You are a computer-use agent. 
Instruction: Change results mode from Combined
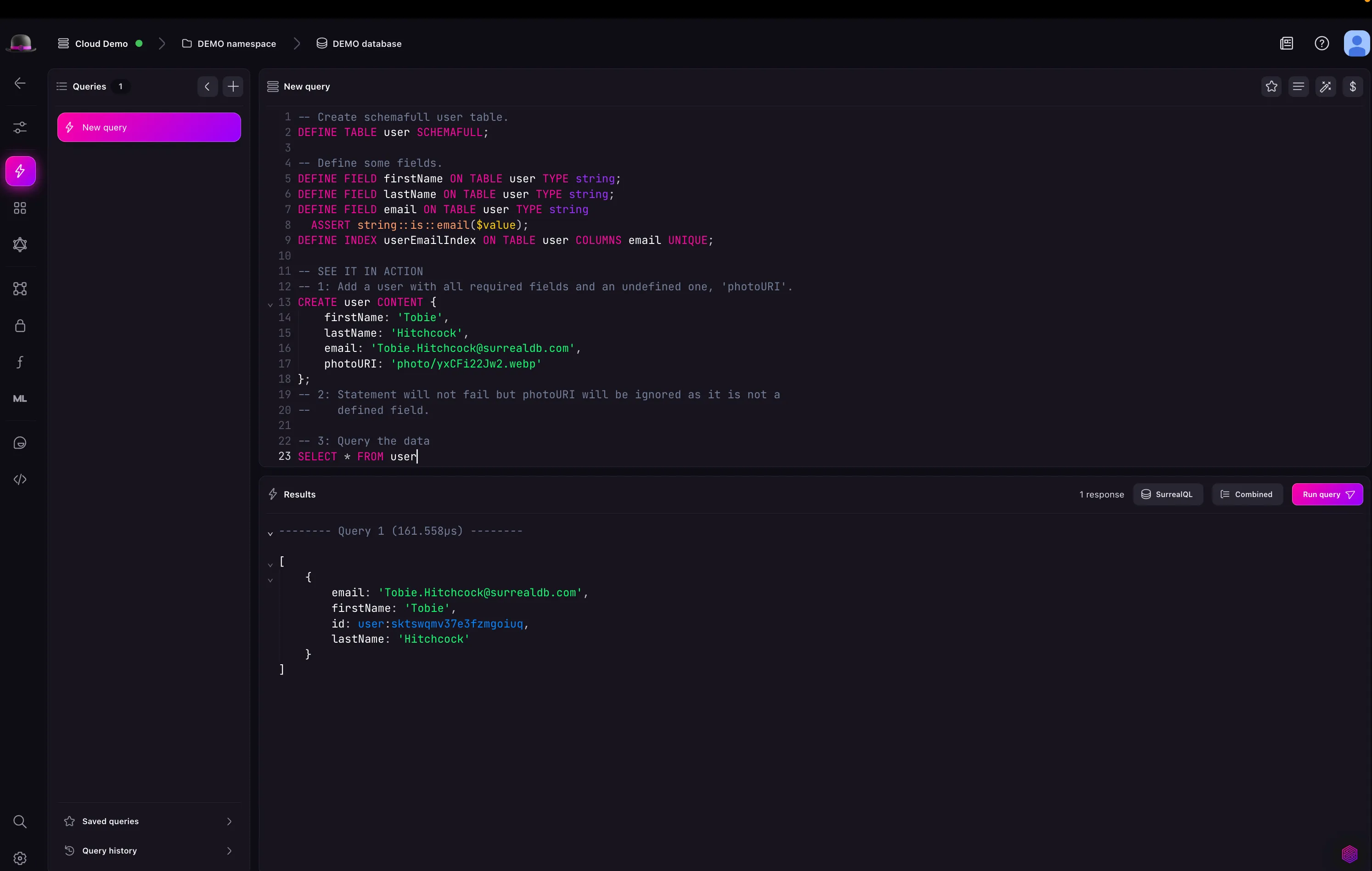(x=1247, y=494)
